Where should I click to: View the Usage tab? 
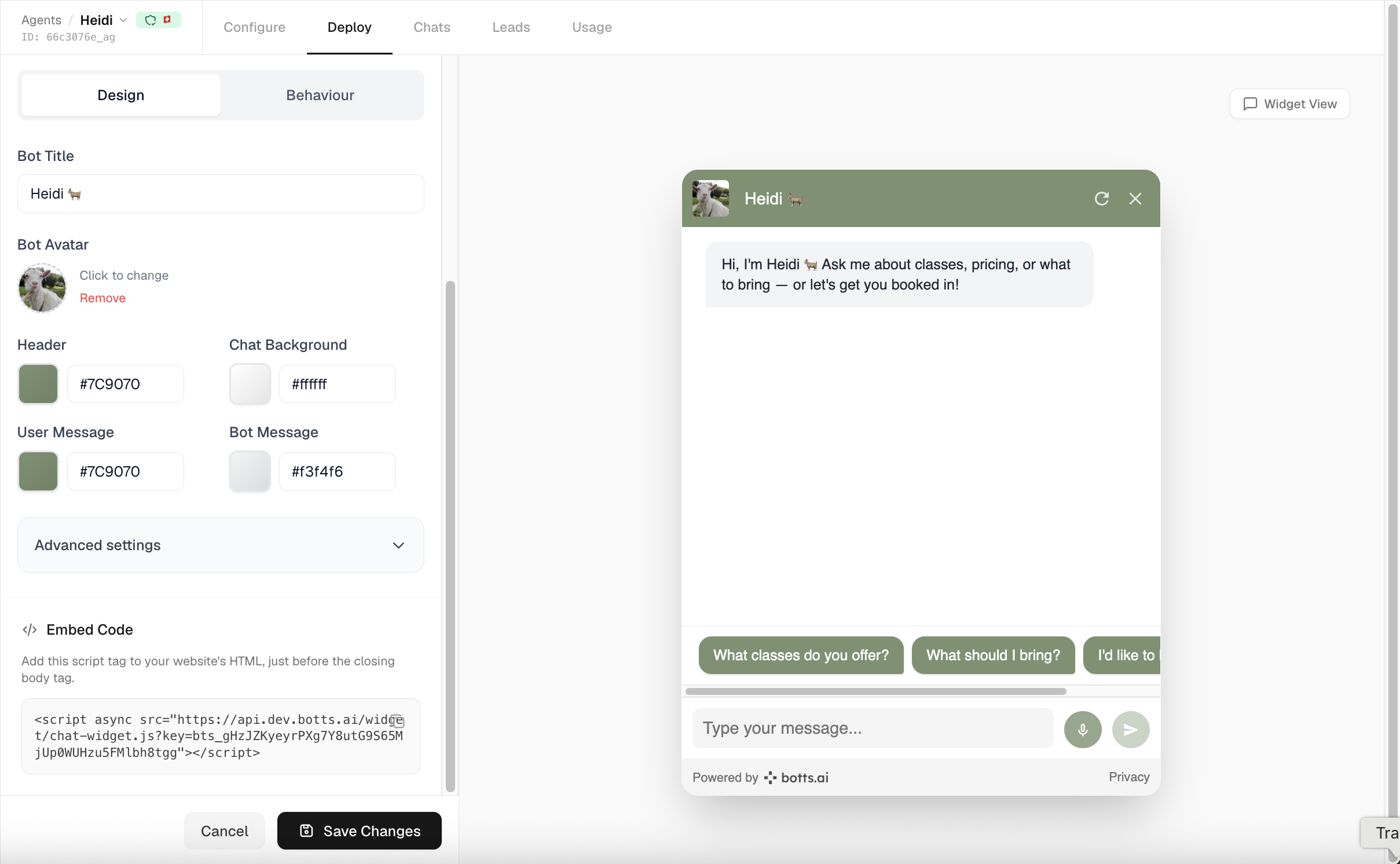tap(592, 27)
